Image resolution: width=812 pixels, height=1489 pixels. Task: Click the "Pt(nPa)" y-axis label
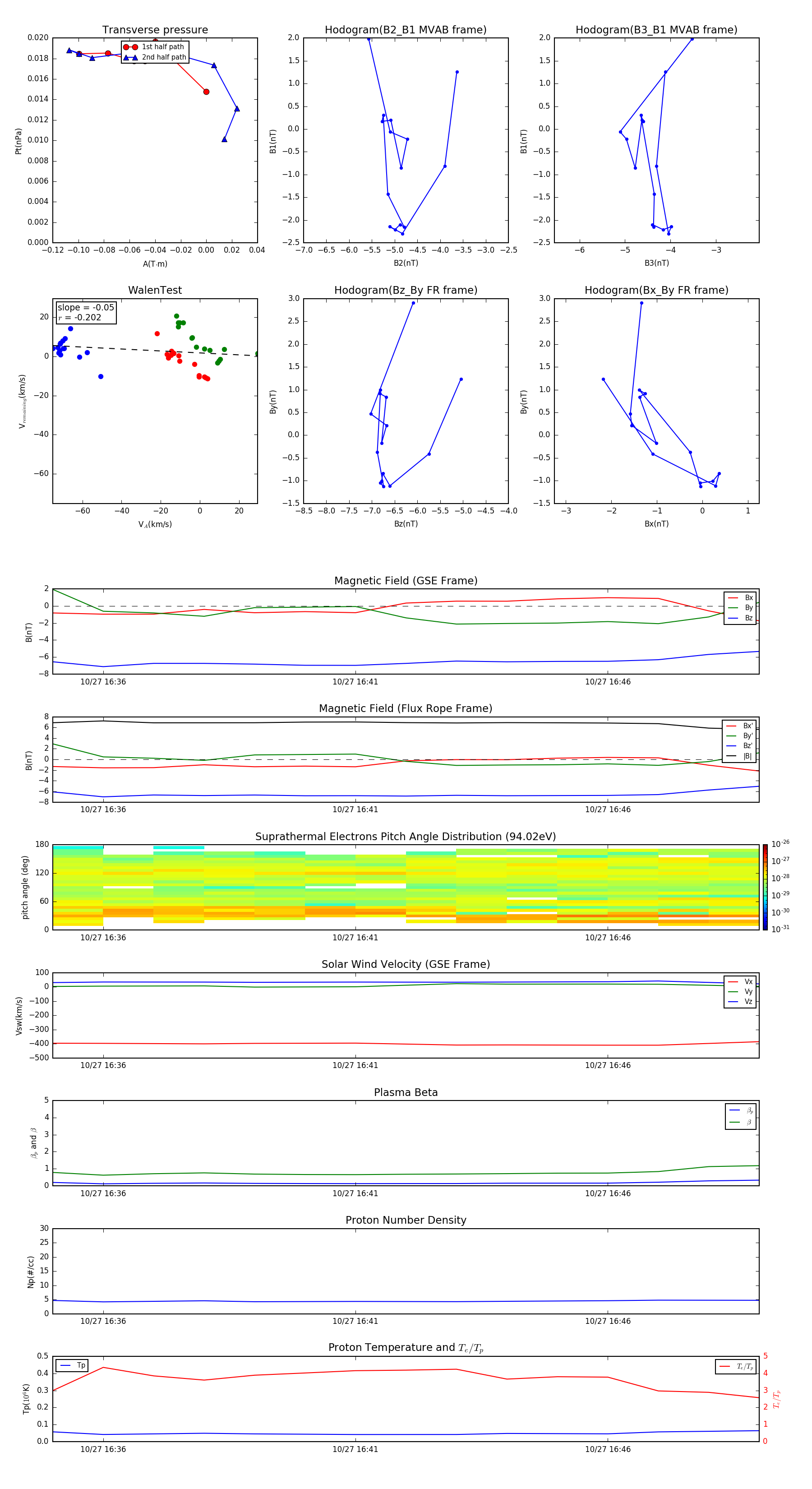[18, 140]
